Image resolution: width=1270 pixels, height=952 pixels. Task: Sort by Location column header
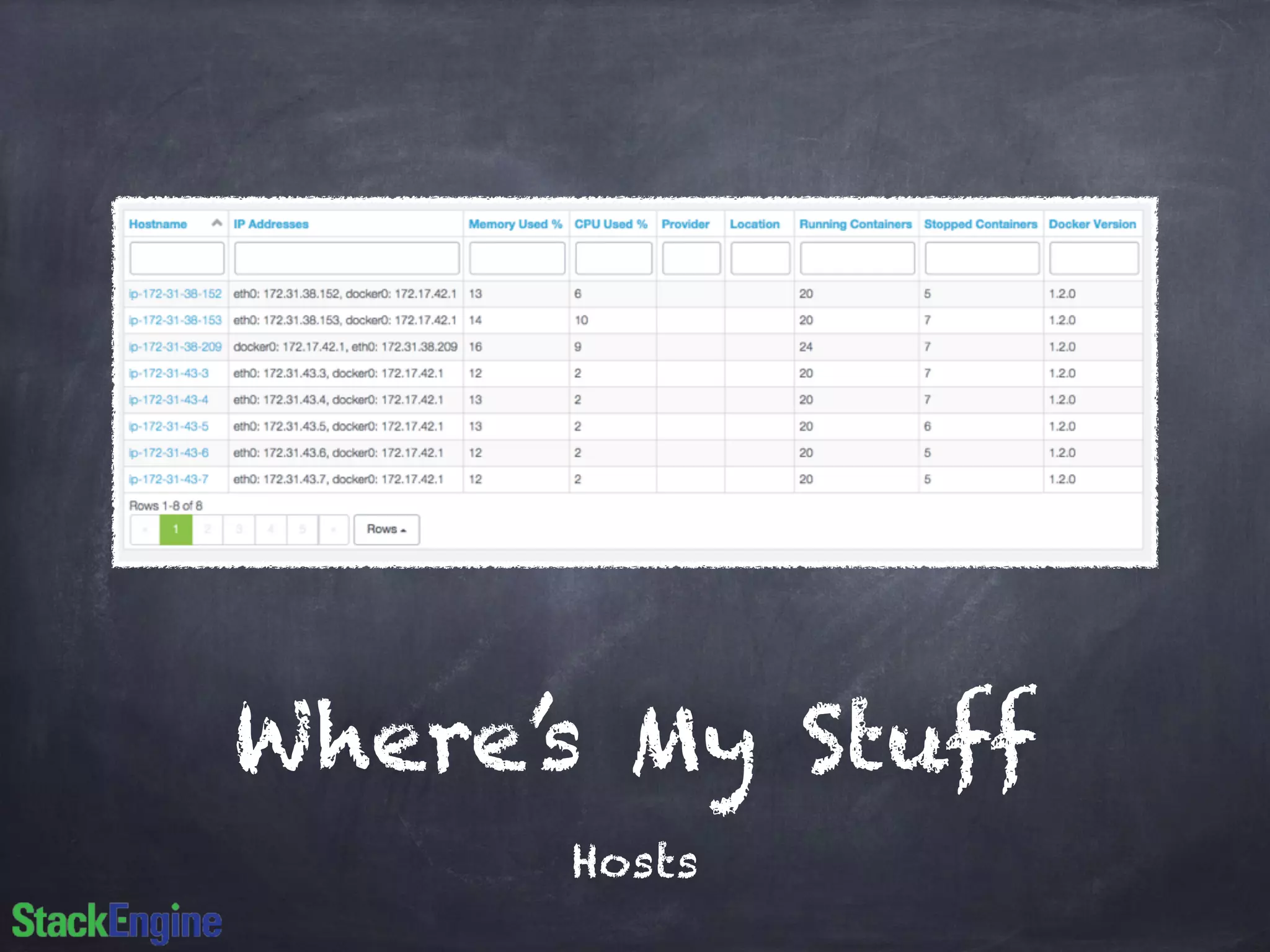pos(755,224)
